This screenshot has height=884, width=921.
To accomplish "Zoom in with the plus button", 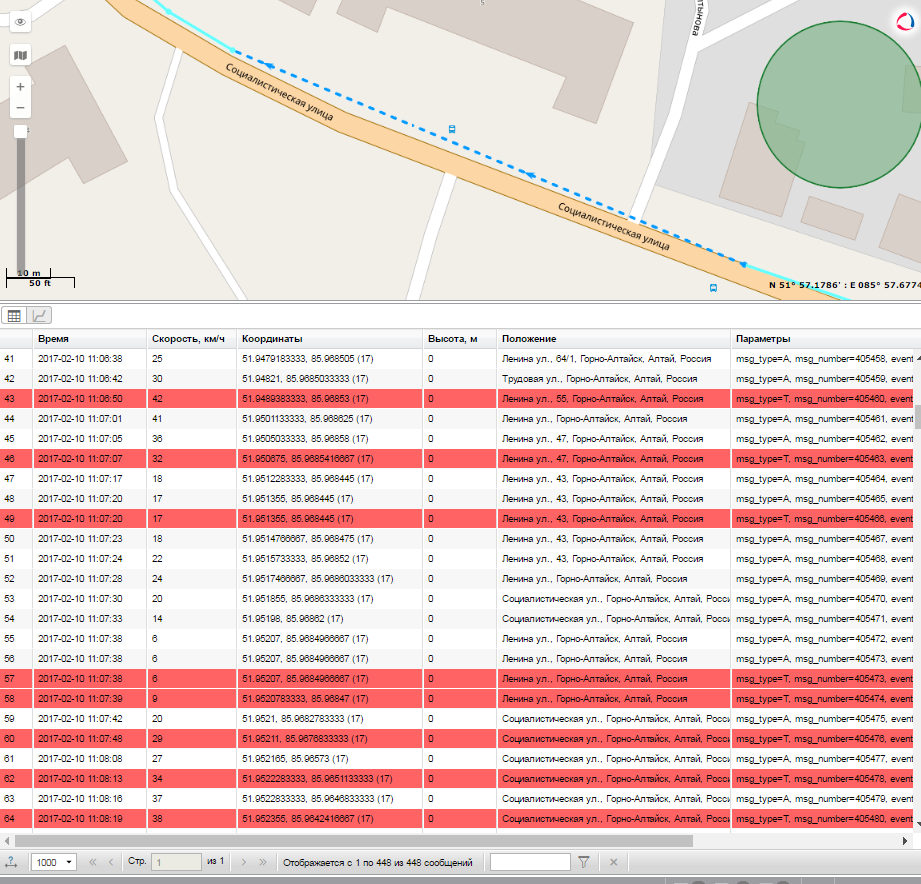I will 21,87.
